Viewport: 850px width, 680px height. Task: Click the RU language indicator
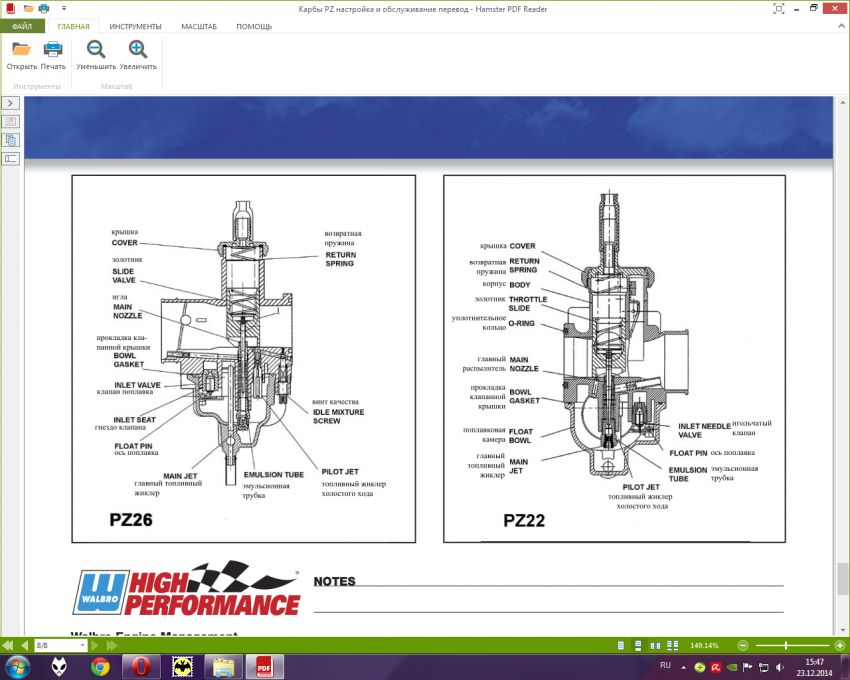click(x=665, y=665)
